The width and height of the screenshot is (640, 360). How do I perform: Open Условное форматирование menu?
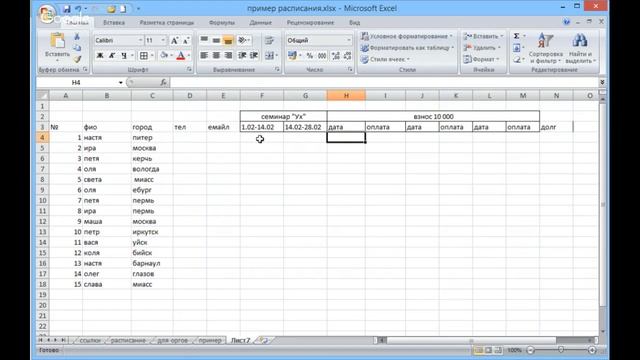pos(407,36)
